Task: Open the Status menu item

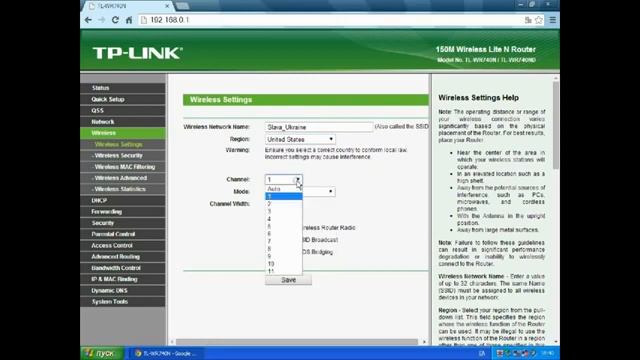Action: pos(123,88)
